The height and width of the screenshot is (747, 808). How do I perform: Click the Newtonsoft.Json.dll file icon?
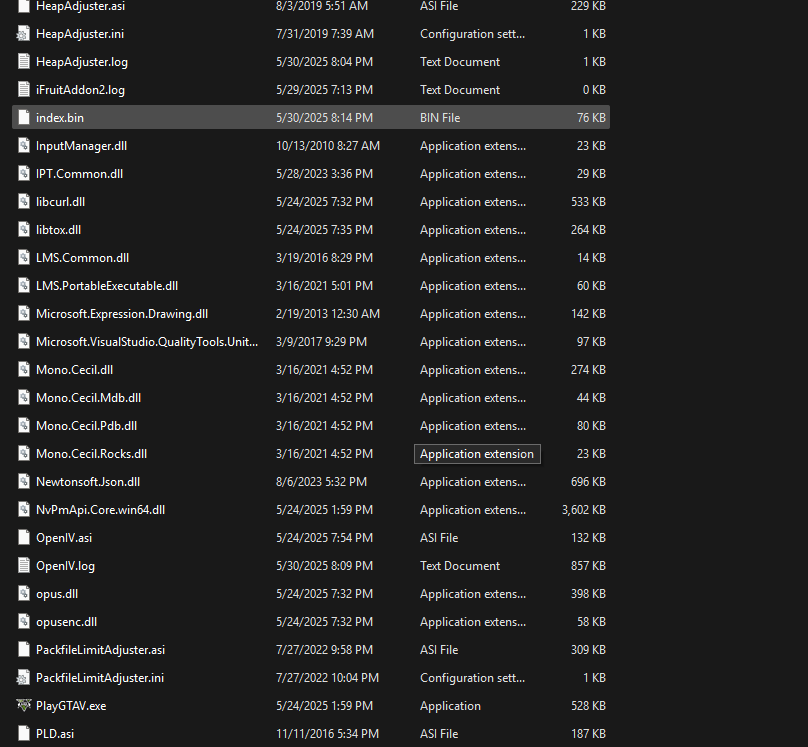tap(24, 481)
